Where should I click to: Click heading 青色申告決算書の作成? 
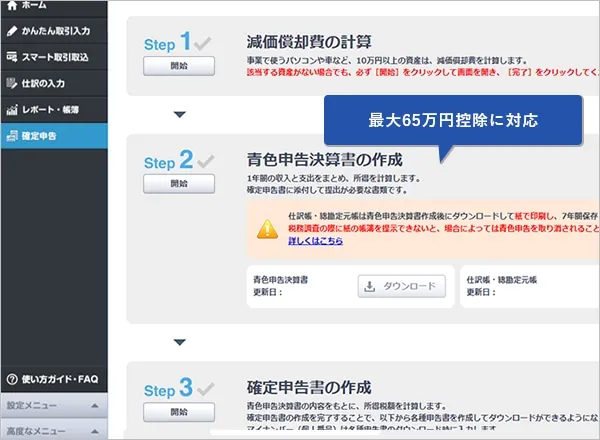pos(324,160)
